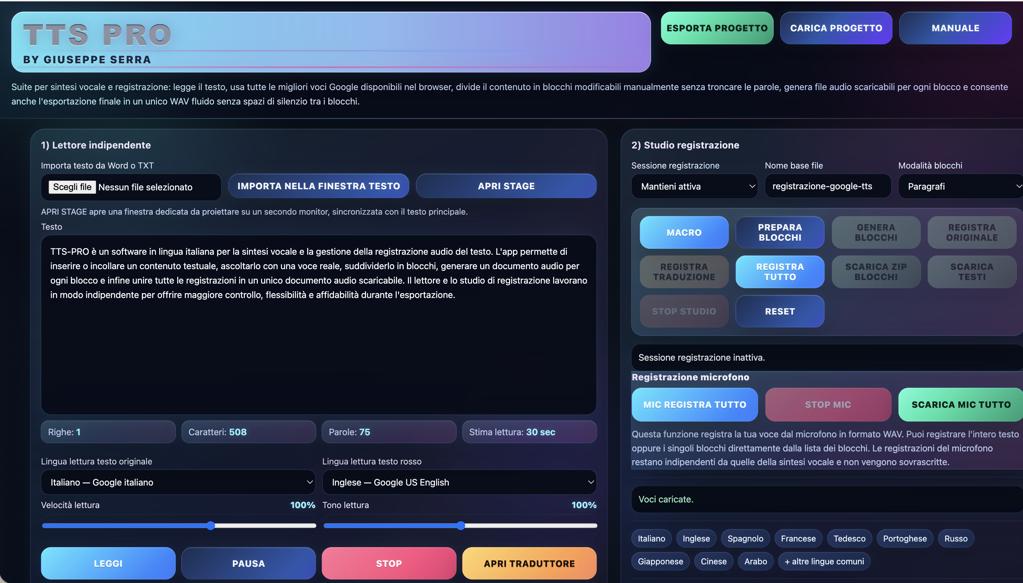
Task: Select the Francese language chip
Action: [x=798, y=539]
